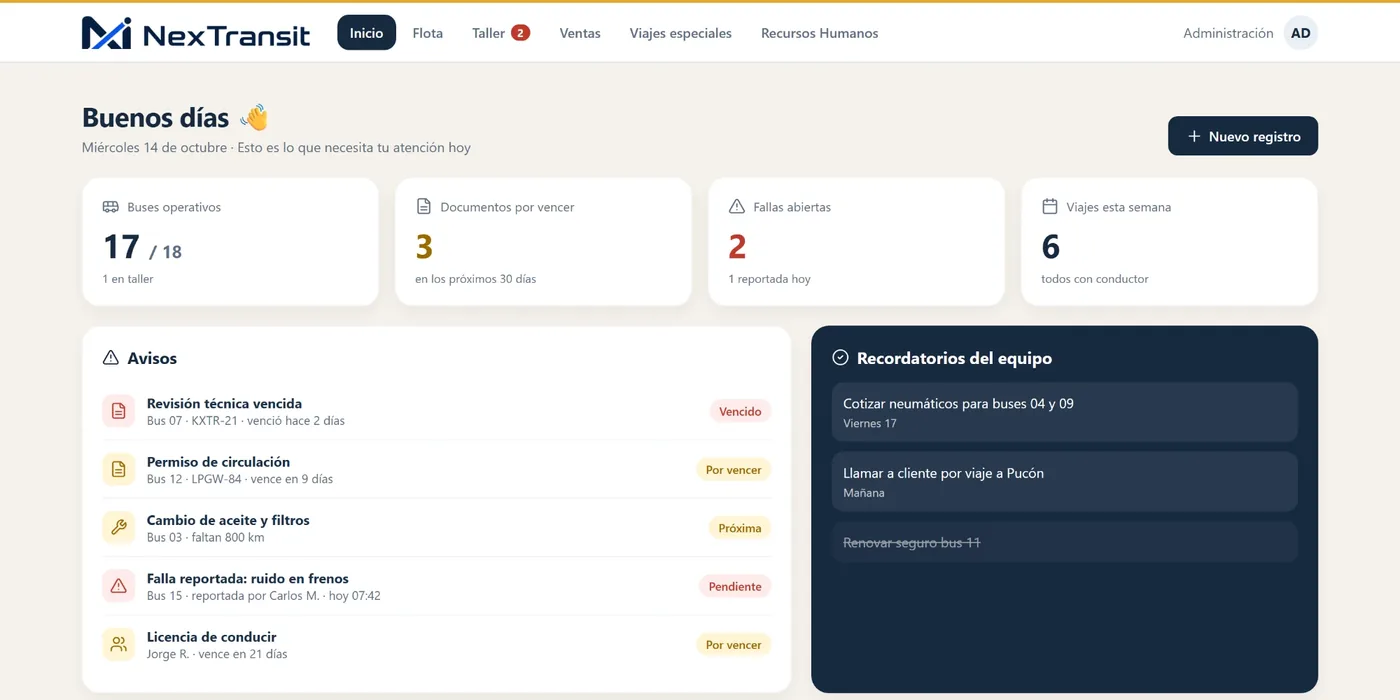Click the plus icon in Nuevo registro button
This screenshot has width=1400, height=700.
click(x=1194, y=136)
